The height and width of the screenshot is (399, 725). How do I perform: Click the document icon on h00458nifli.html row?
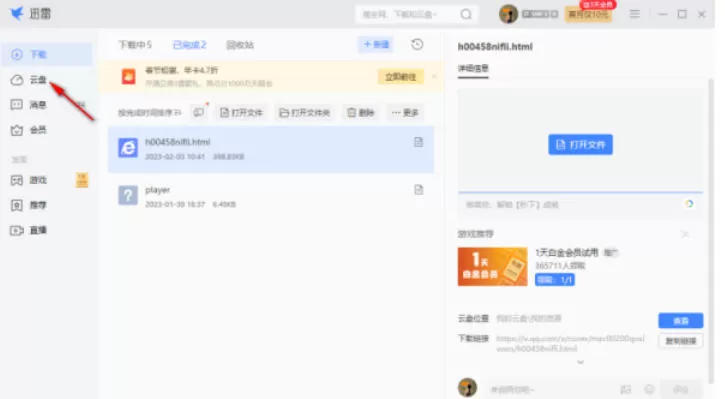coord(418,142)
